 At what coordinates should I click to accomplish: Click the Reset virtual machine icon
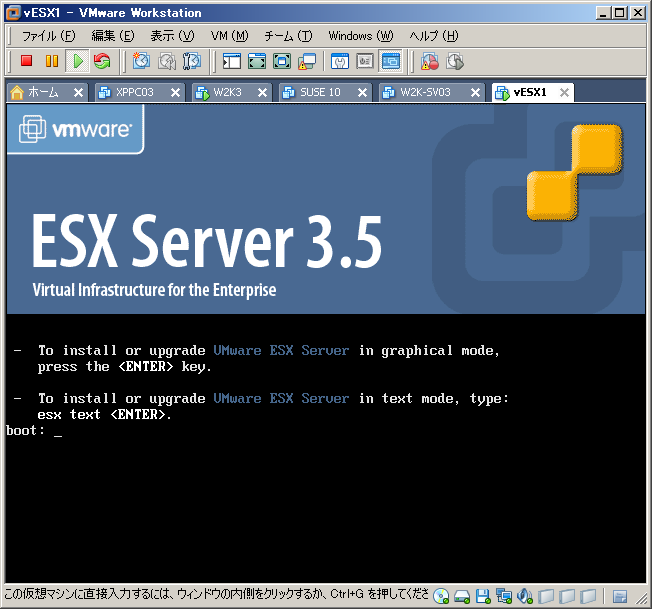pos(102,61)
